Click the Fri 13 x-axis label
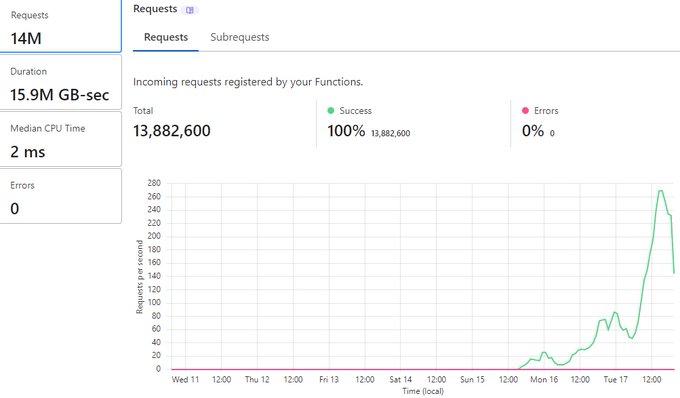The height and width of the screenshot is (398, 680). [329, 379]
